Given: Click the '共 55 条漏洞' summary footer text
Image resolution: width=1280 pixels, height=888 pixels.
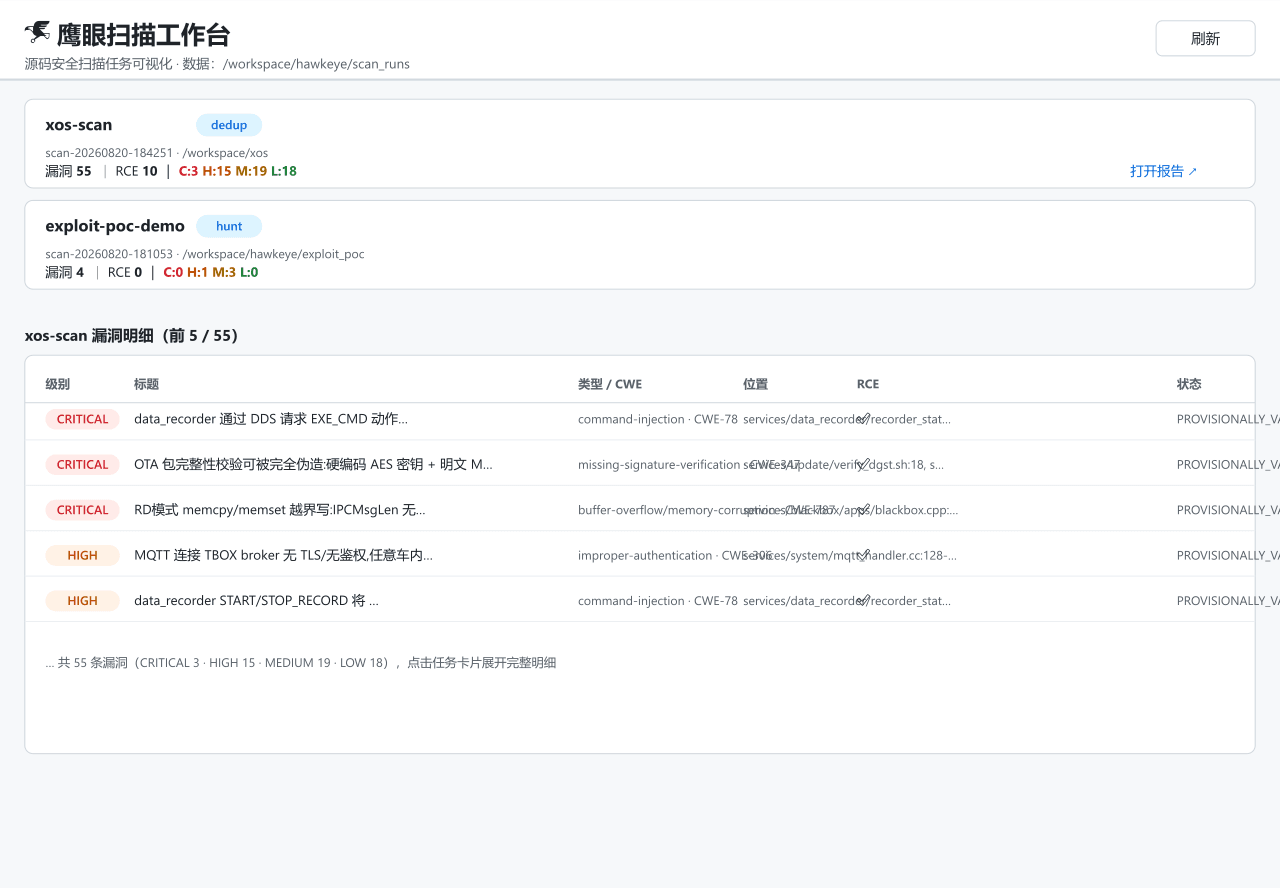Looking at the screenshot, I should click(x=301, y=662).
